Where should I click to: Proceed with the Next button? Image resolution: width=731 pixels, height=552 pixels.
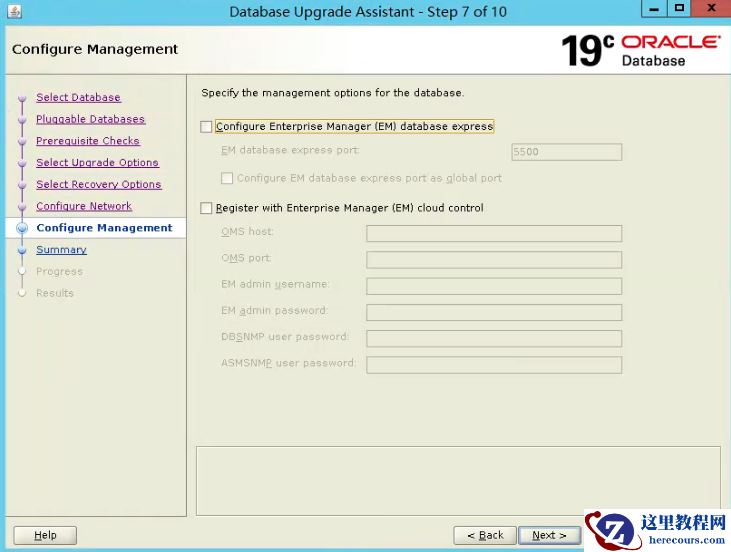point(550,535)
